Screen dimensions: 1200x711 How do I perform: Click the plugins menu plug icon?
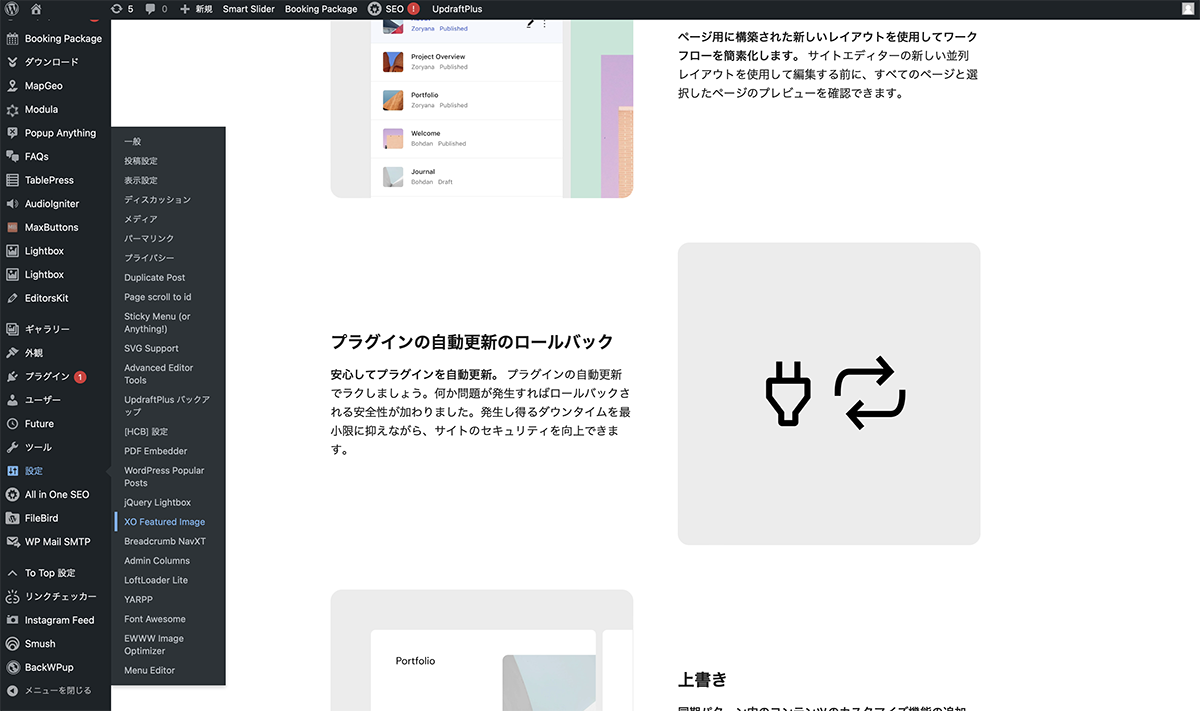coord(13,377)
